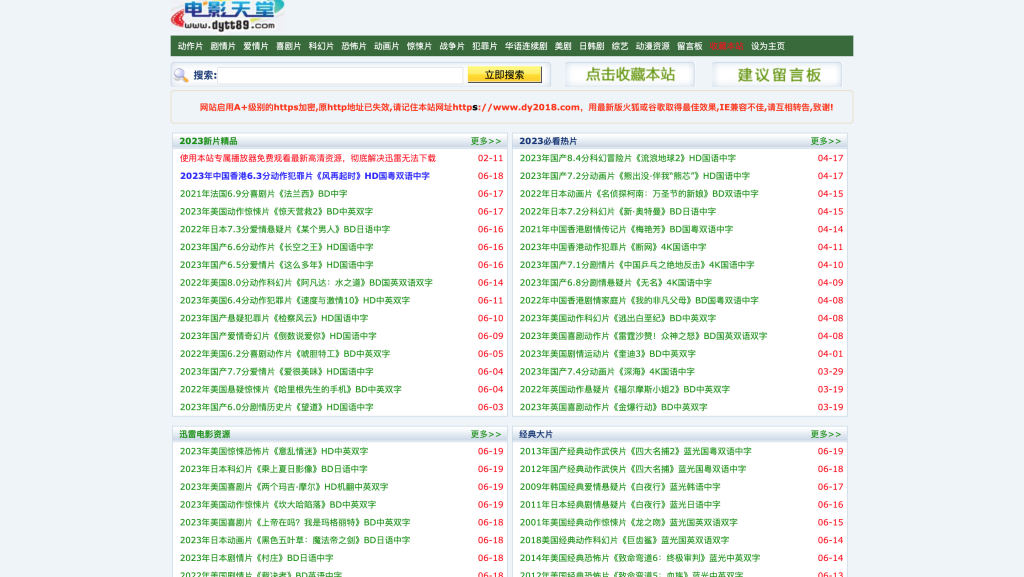Click the 建议留言板 banner image
This screenshot has height=577, width=1024.
click(777, 75)
